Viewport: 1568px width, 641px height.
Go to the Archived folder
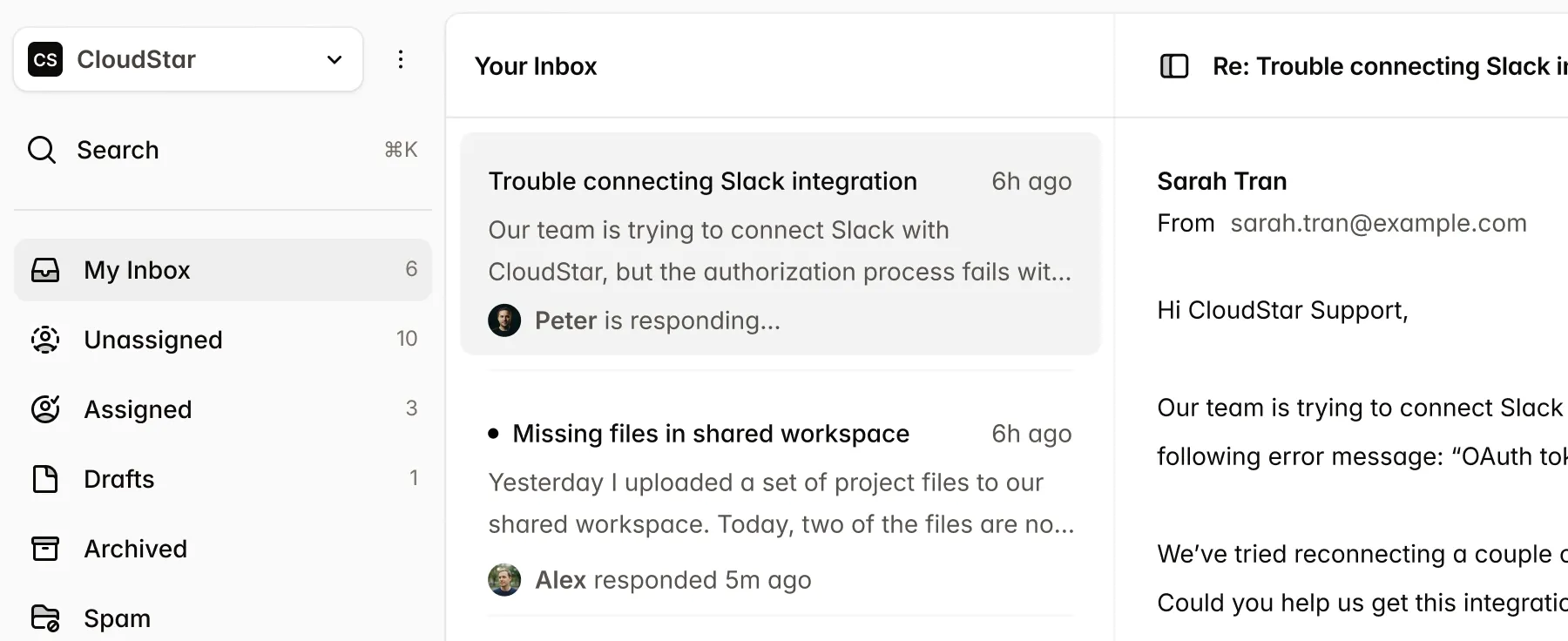pyautogui.click(x=136, y=549)
